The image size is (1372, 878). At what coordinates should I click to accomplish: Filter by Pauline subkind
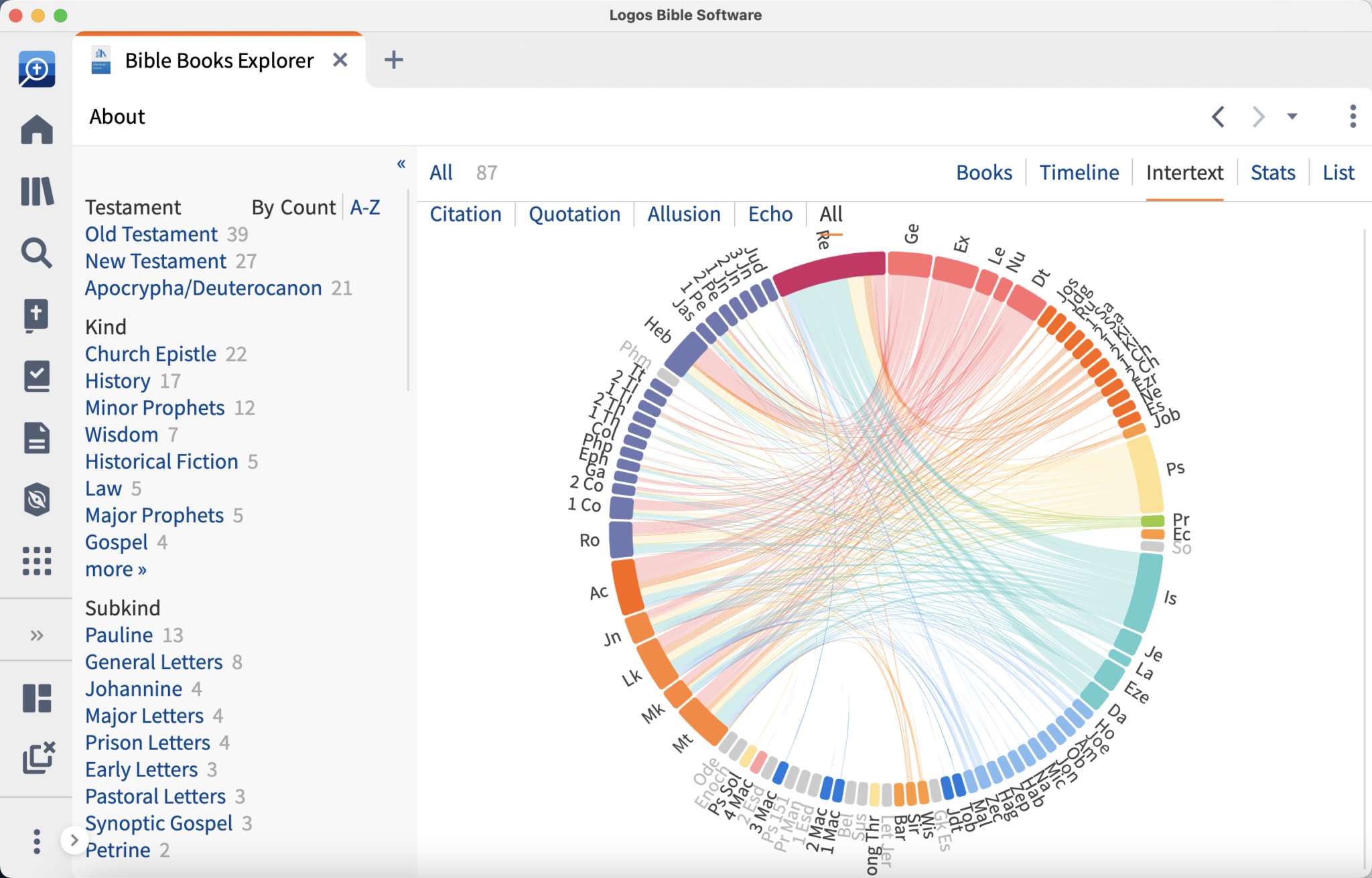(x=119, y=635)
